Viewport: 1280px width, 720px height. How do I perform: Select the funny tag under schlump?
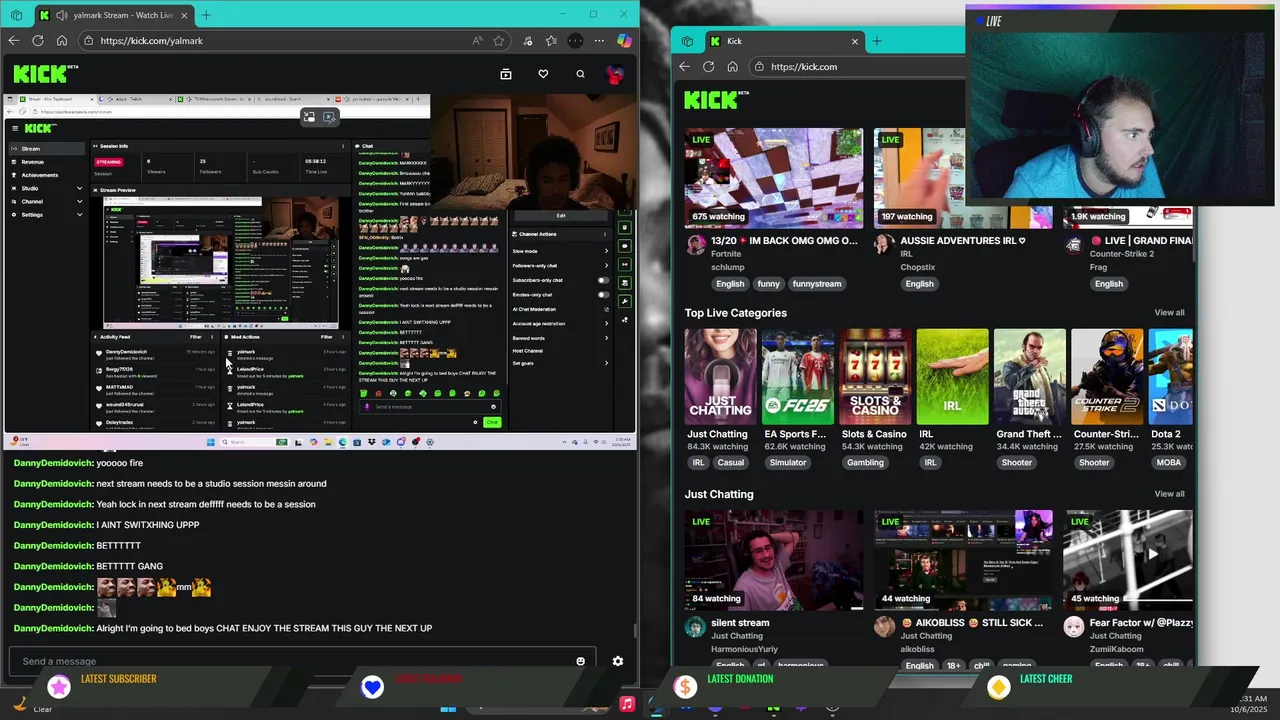coord(768,284)
